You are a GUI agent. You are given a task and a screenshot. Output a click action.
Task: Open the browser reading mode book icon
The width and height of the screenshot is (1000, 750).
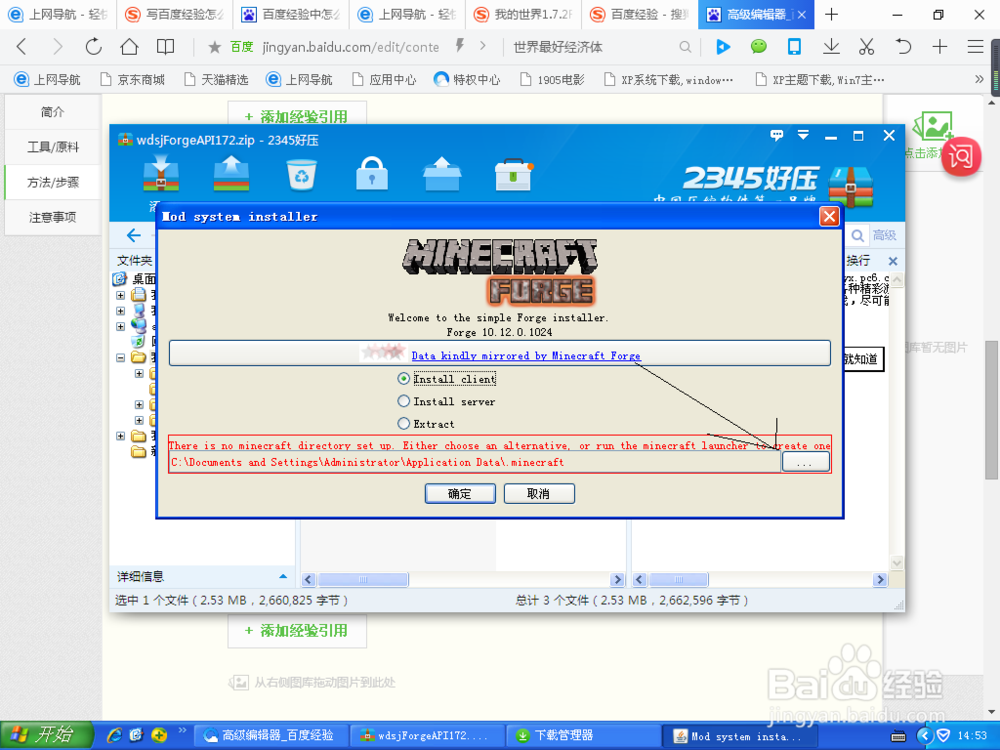click(x=165, y=47)
